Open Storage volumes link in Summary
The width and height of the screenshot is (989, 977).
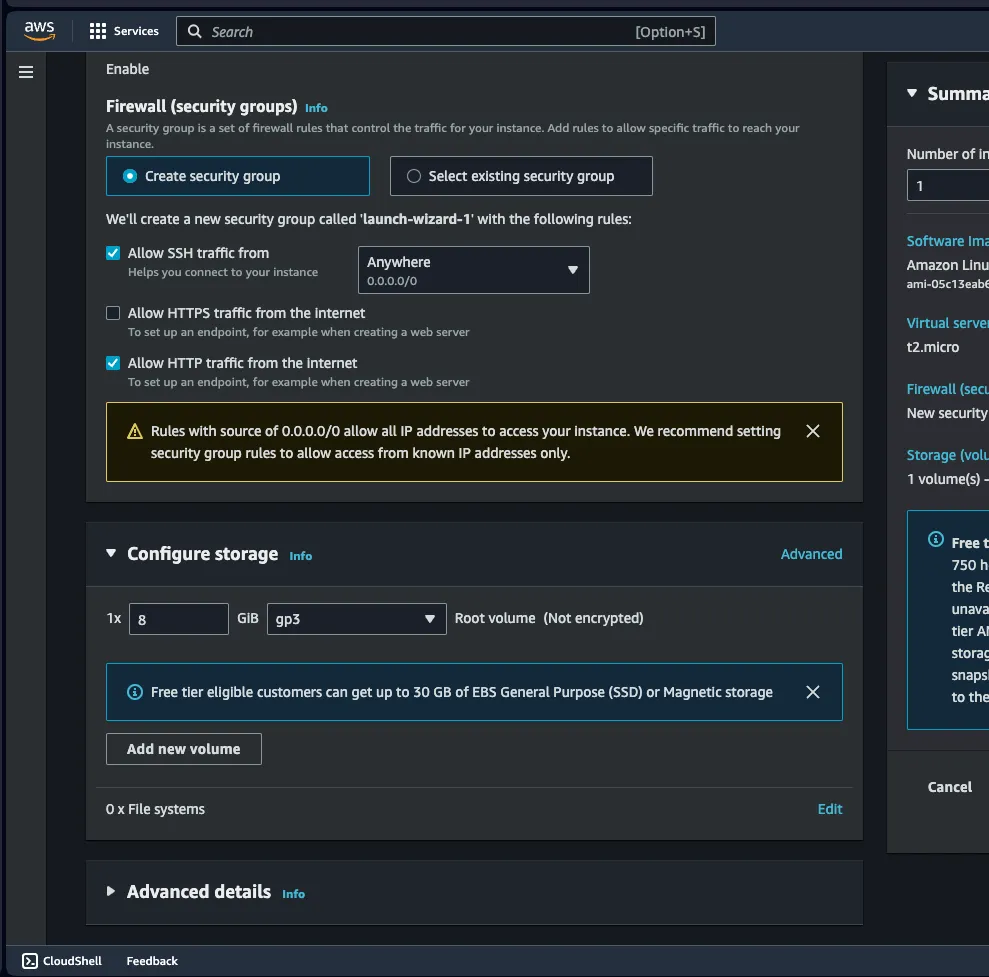947,455
